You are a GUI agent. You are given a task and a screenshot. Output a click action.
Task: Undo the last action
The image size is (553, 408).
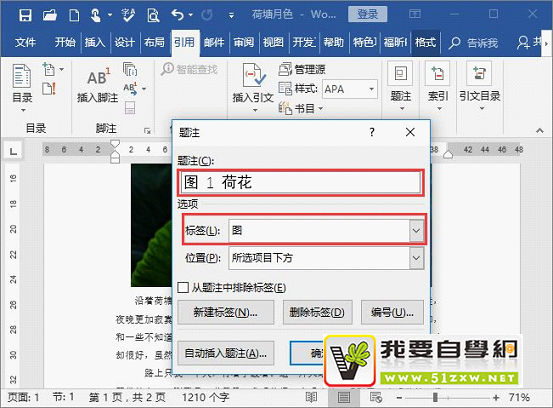tap(177, 15)
